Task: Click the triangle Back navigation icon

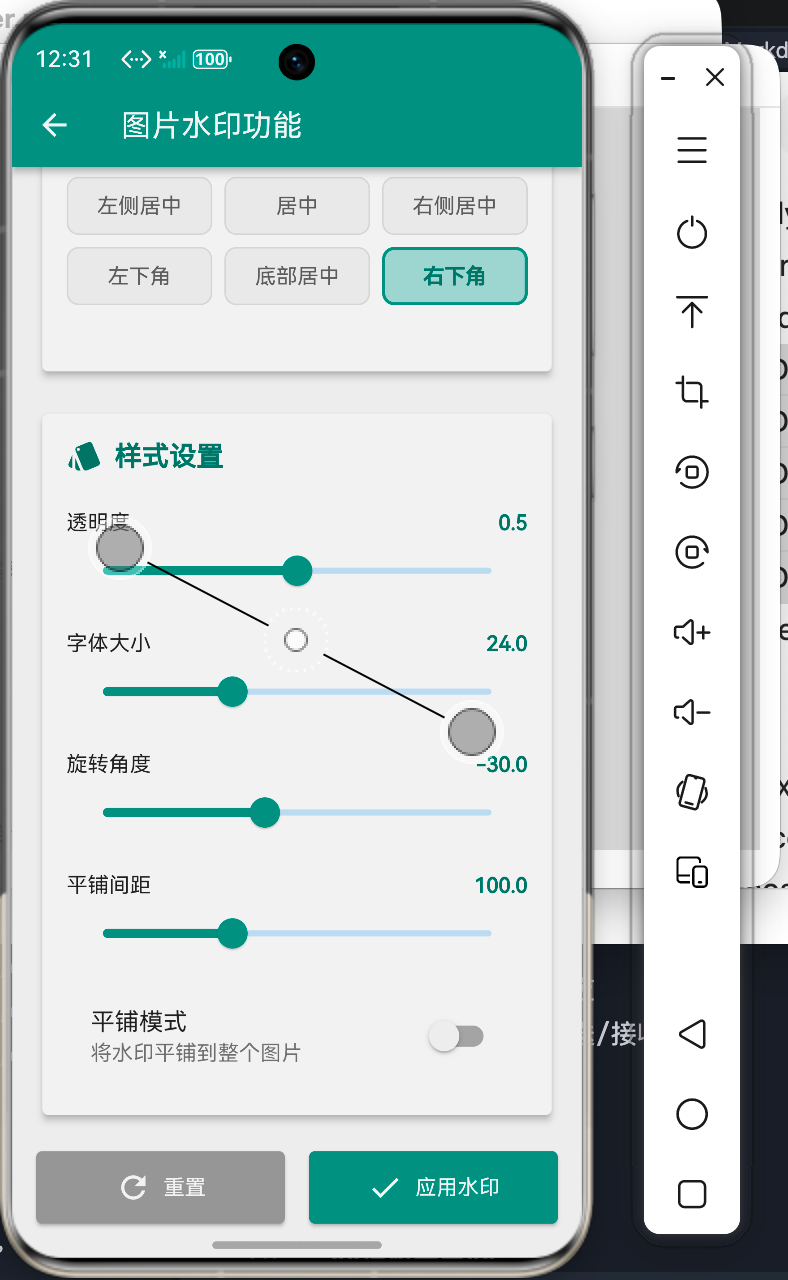Action: [x=692, y=1034]
